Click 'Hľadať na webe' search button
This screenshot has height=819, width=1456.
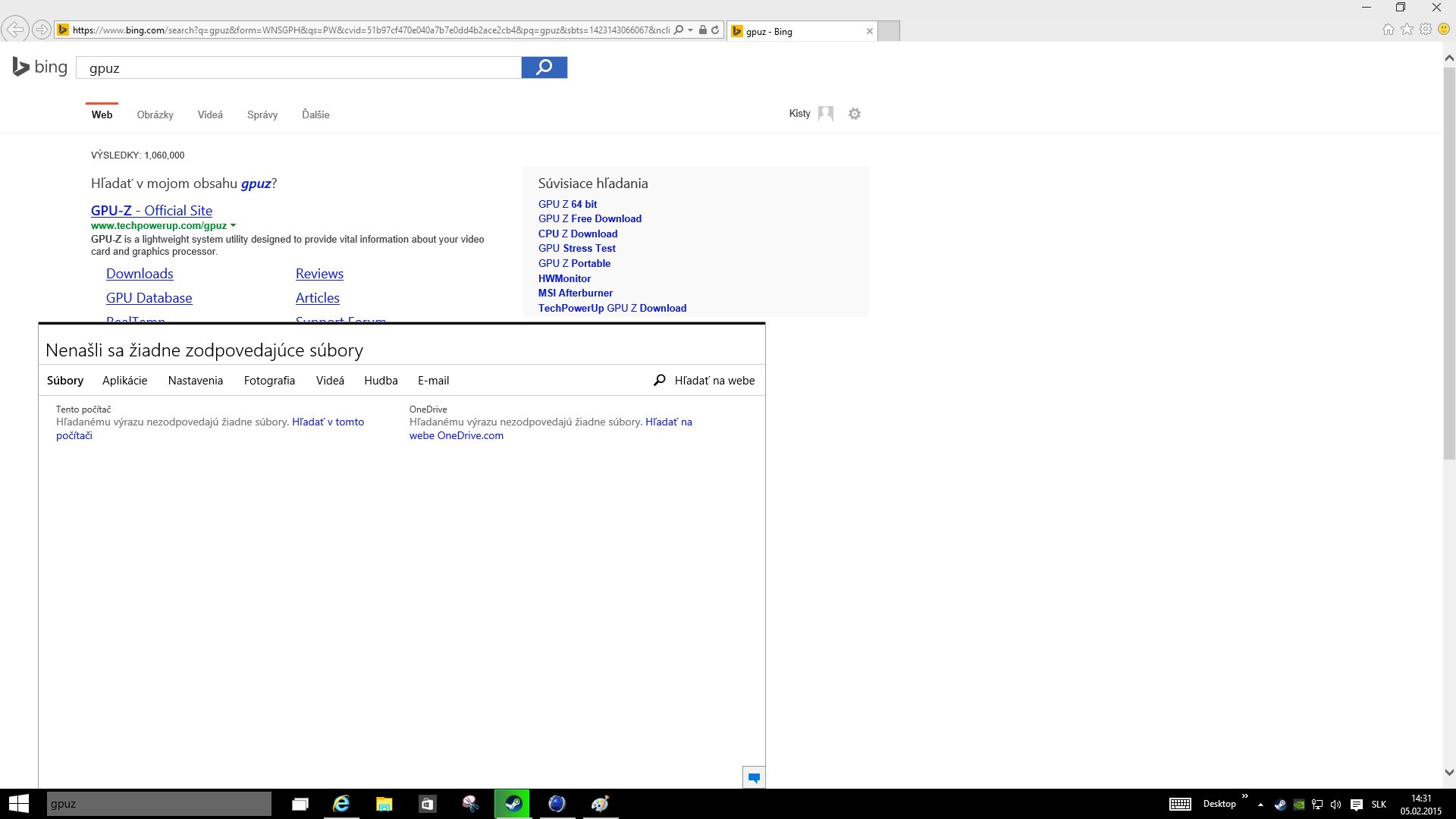(x=704, y=381)
